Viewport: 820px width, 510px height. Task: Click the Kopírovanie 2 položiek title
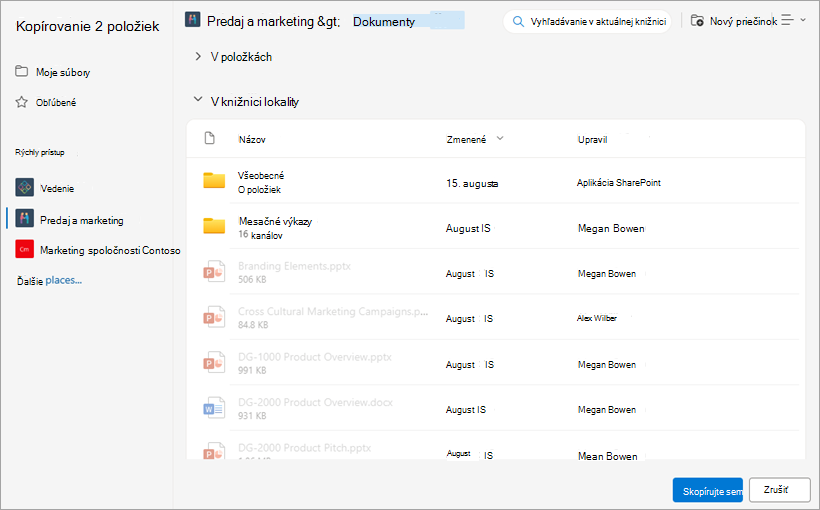pyautogui.click(x=87, y=26)
